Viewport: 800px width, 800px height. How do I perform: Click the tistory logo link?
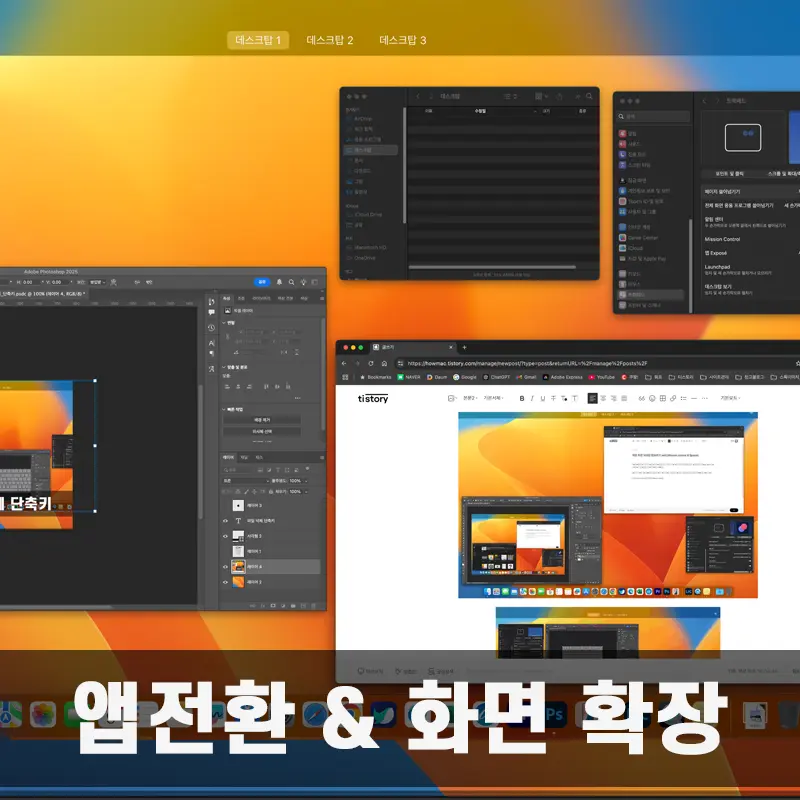pyautogui.click(x=373, y=398)
